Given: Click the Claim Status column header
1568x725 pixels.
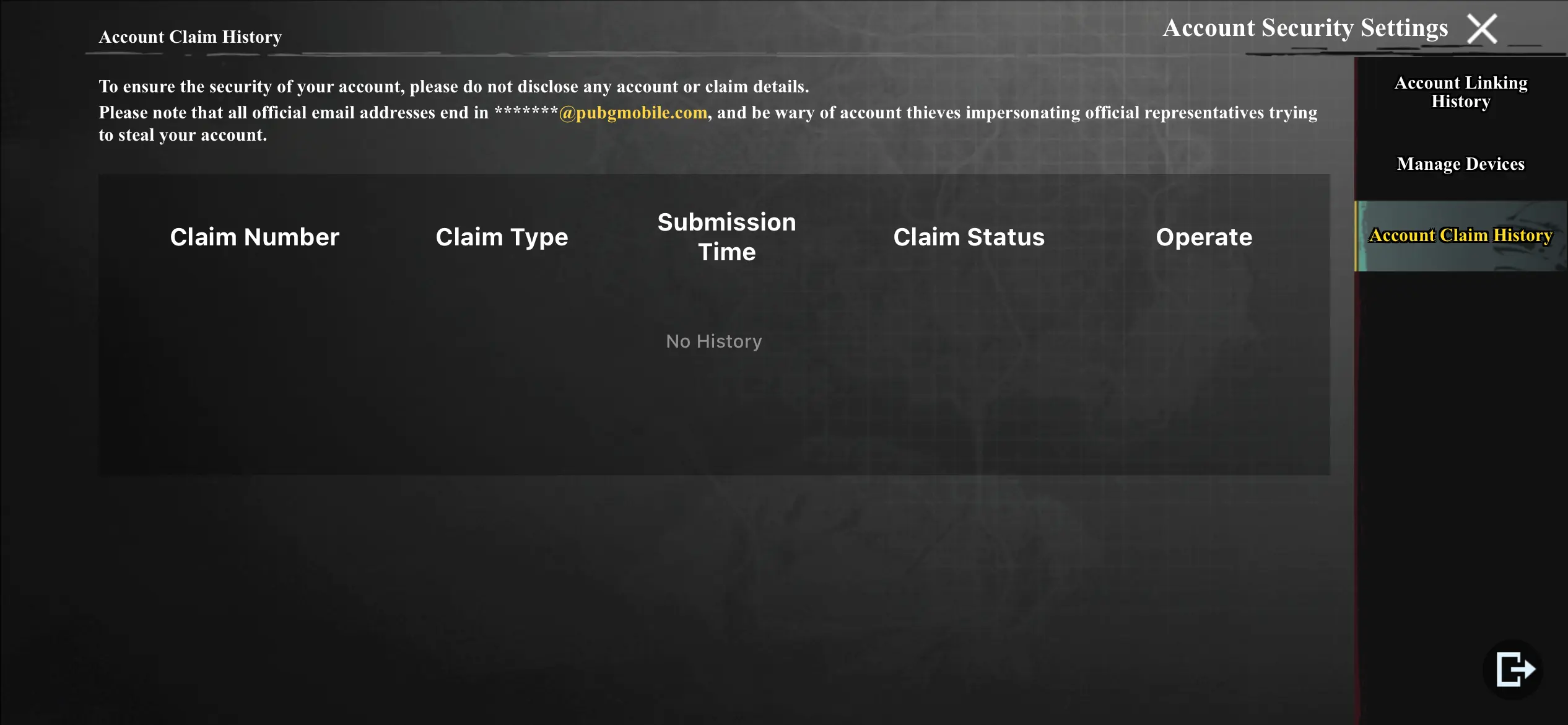Looking at the screenshot, I should click(x=969, y=237).
